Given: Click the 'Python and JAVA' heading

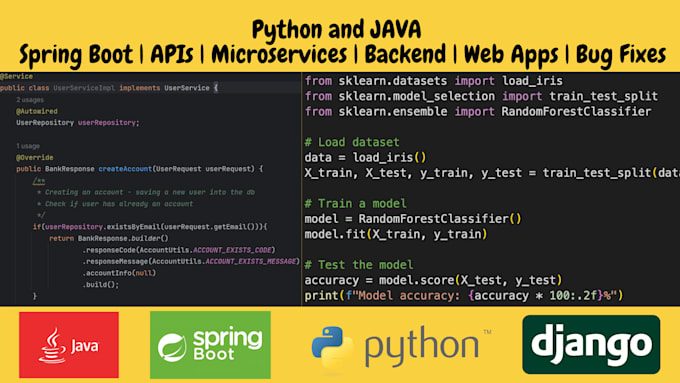Looking at the screenshot, I should (x=337, y=29).
